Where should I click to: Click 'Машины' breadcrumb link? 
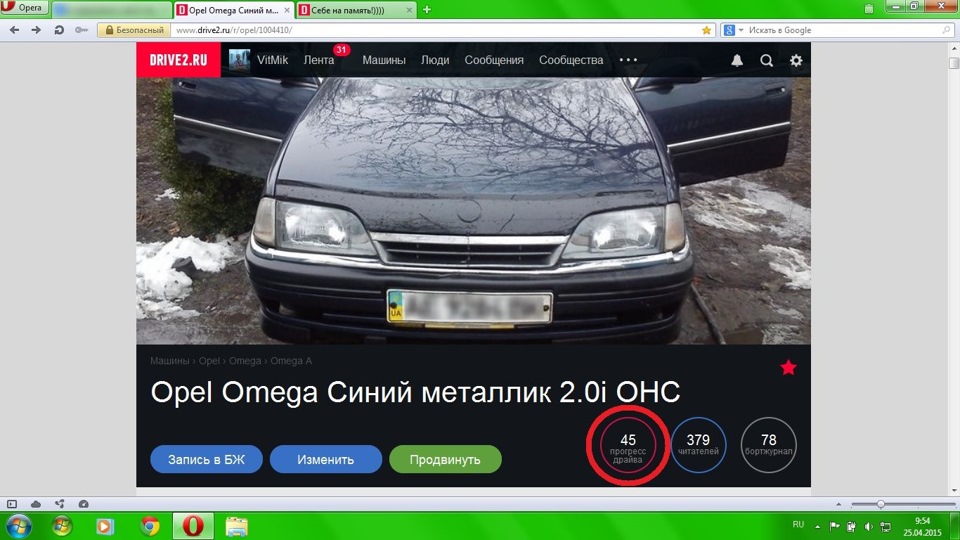(x=170, y=361)
